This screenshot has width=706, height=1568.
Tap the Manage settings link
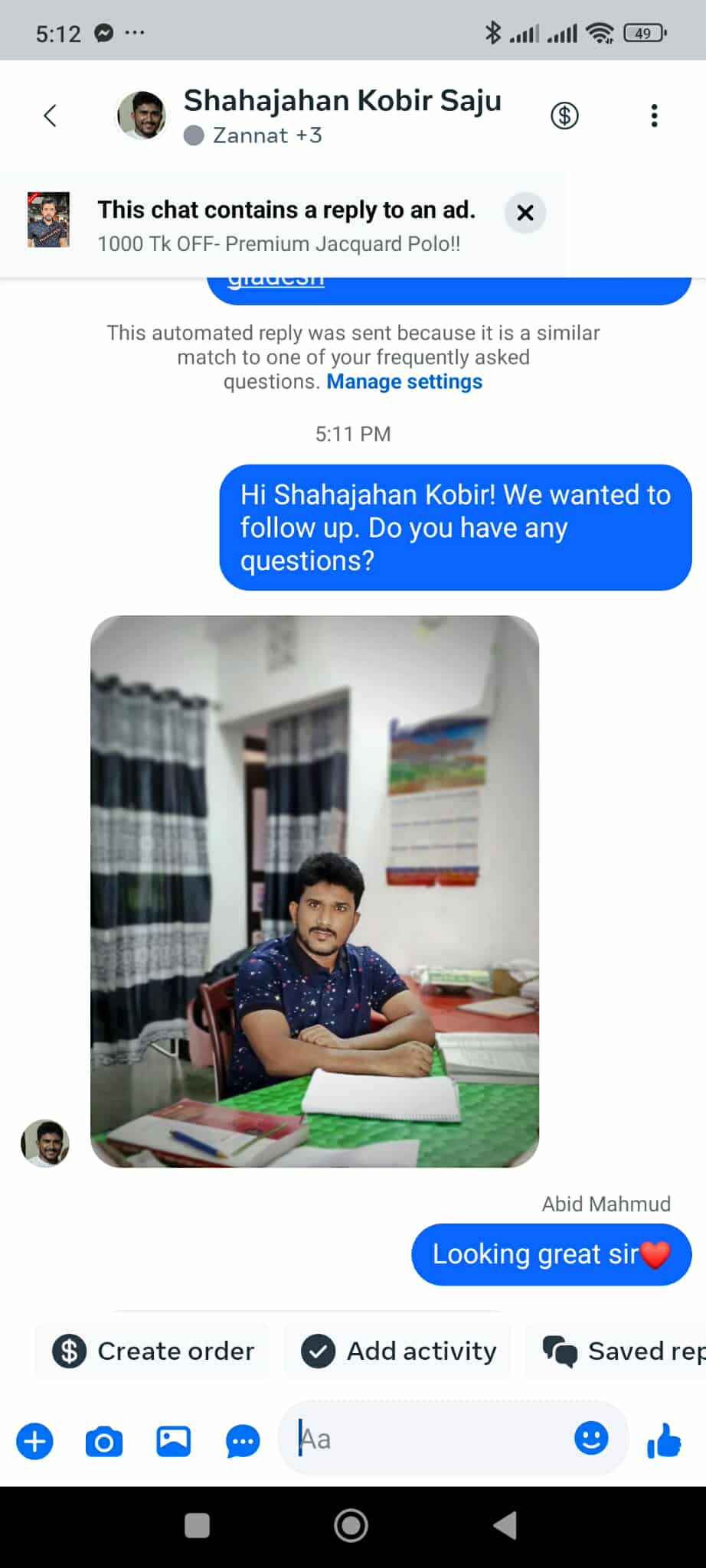404,381
